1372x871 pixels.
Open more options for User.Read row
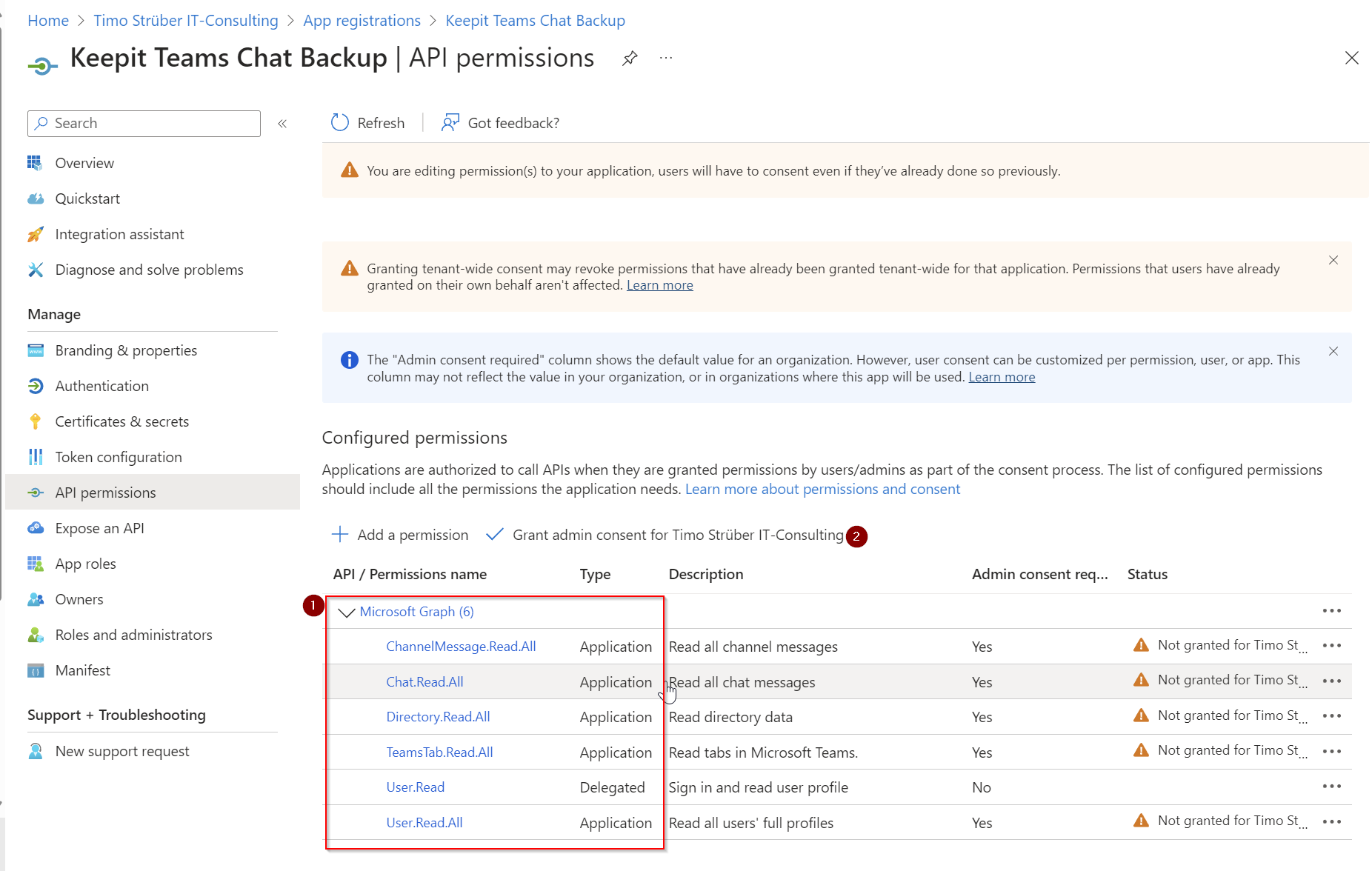pos(1331,787)
